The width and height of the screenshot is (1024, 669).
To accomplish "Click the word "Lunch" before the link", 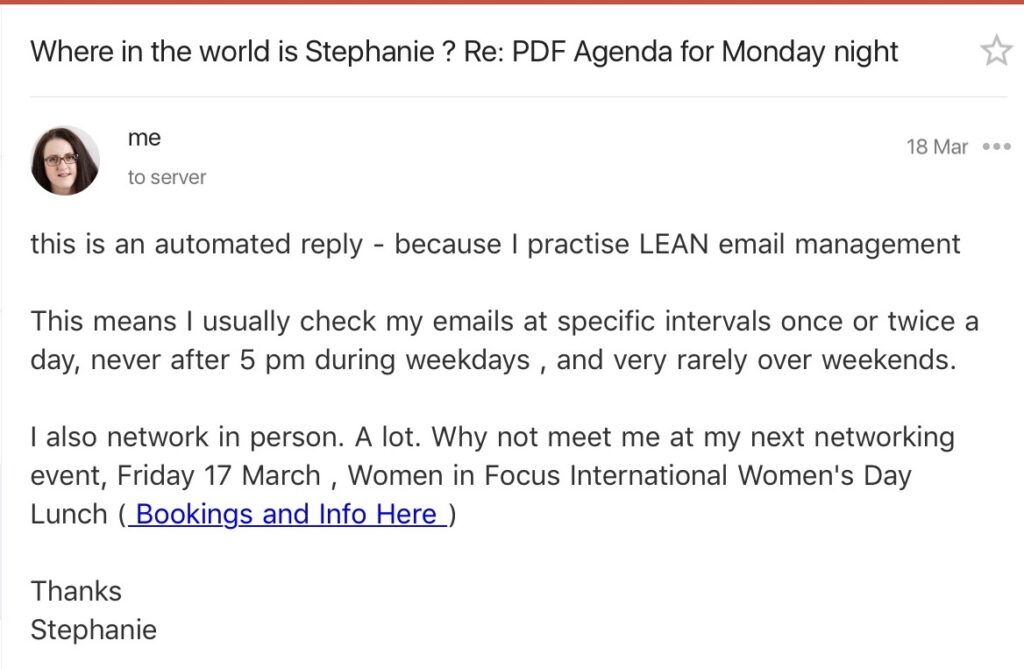I will click(69, 514).
